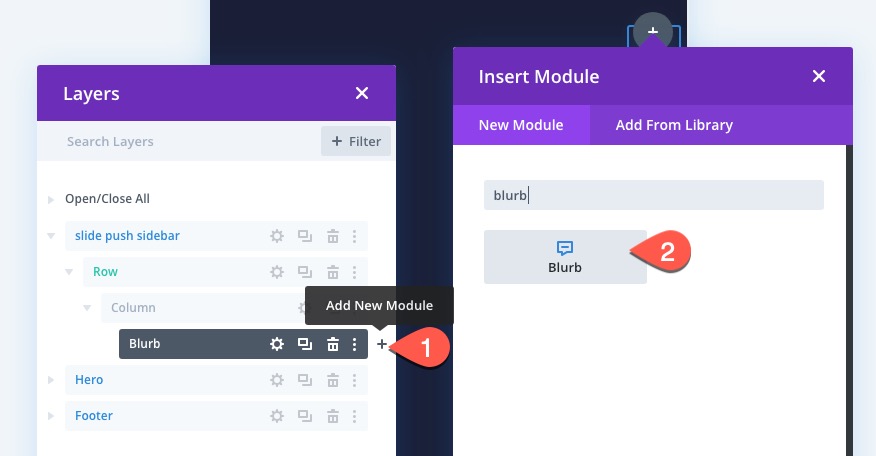The width and height of the screenshot is (876, 456).
Task: Expand the Hero section layer
Action: [51, 380]
